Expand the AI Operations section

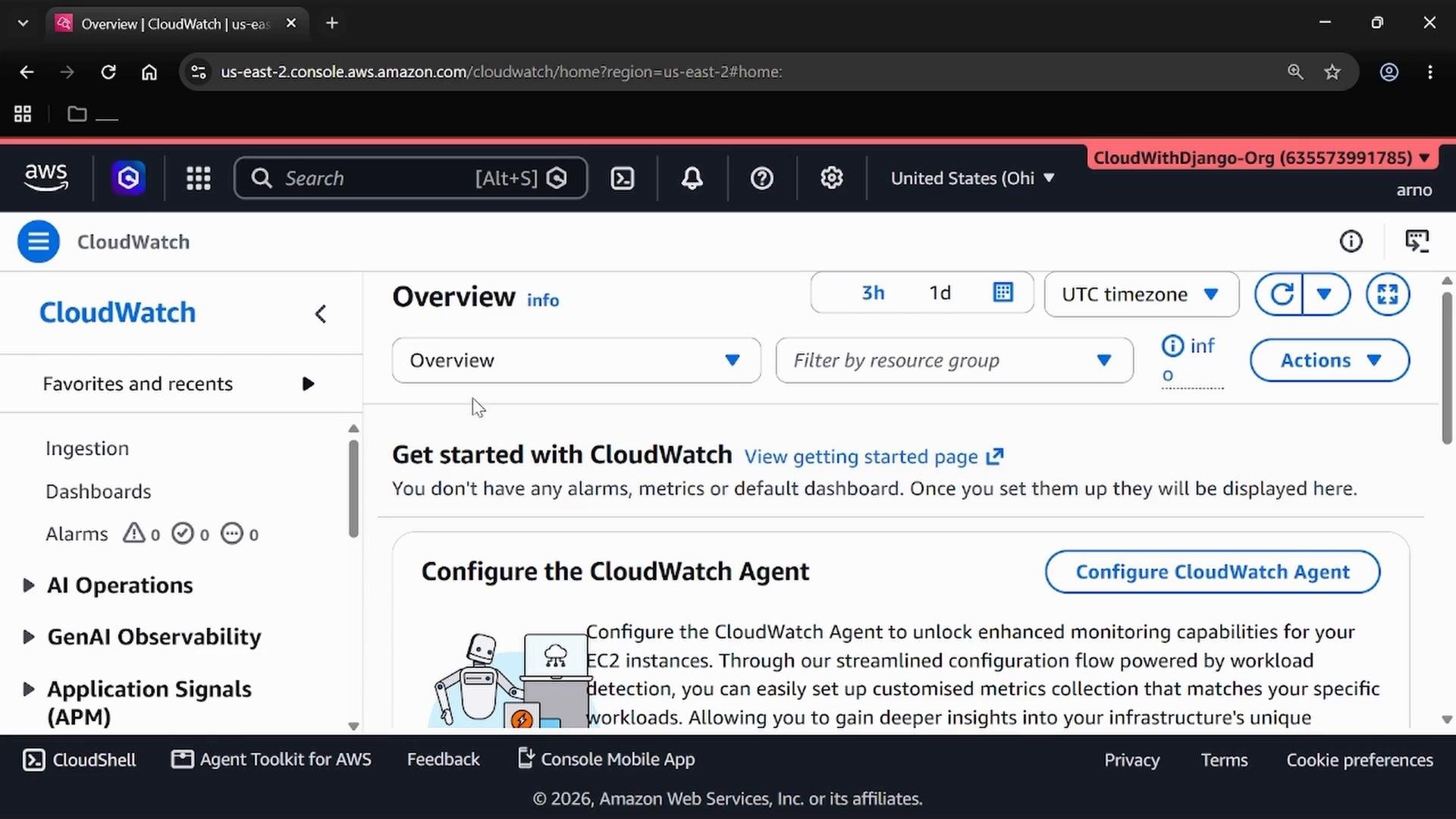coord(29,585)
